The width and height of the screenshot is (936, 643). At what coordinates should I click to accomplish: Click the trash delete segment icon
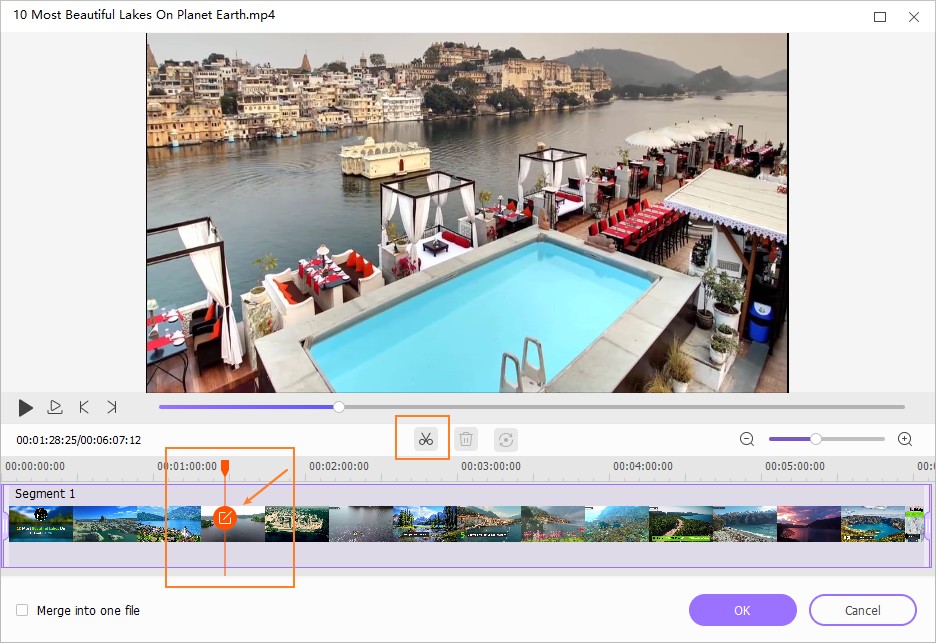465,439
